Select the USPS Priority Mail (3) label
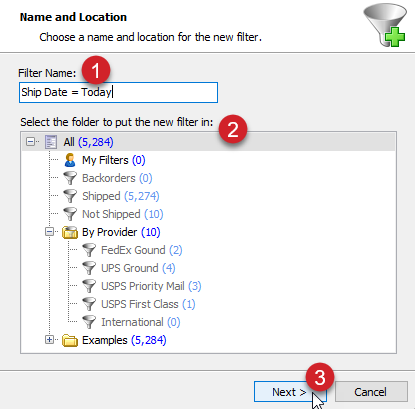The image size is (415, 409). [x=151, y=286]
